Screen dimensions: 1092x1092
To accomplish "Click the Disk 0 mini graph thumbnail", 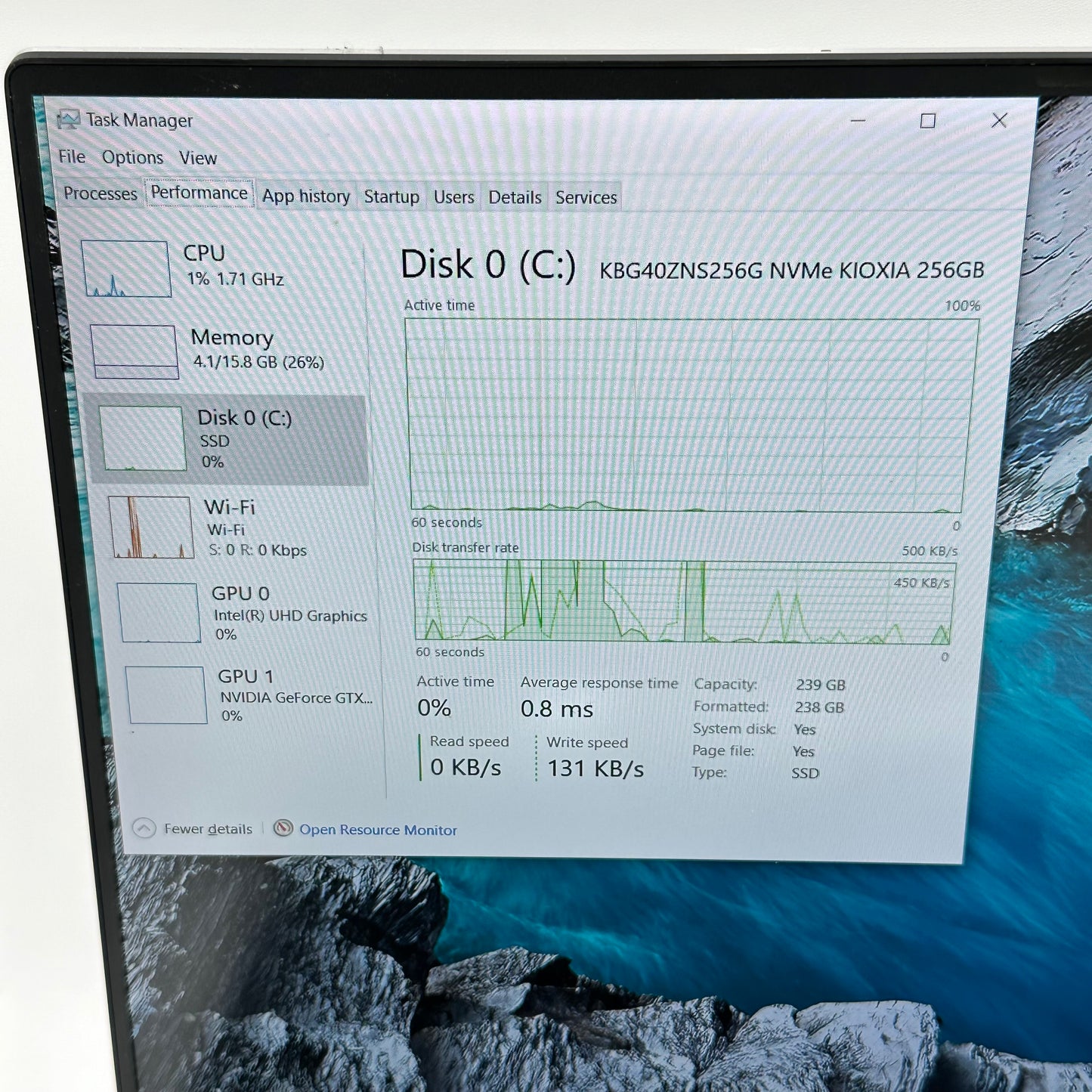I will click(x=143, y=439).
